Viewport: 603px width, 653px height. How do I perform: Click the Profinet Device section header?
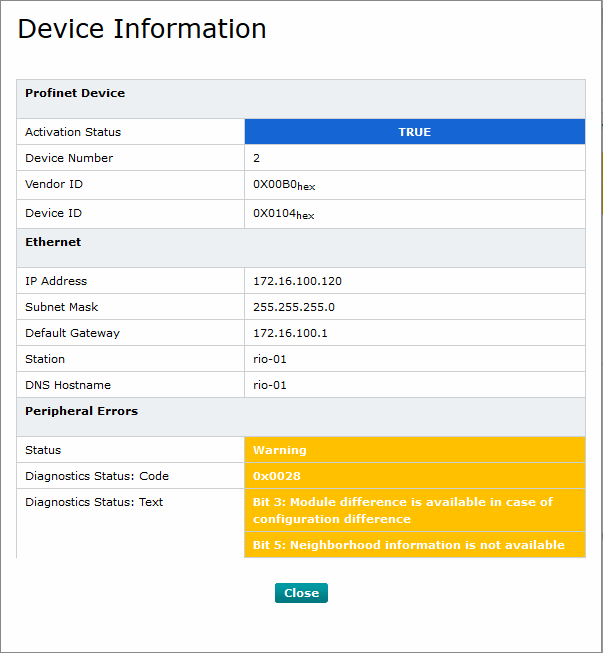click(x=75, y=93)
